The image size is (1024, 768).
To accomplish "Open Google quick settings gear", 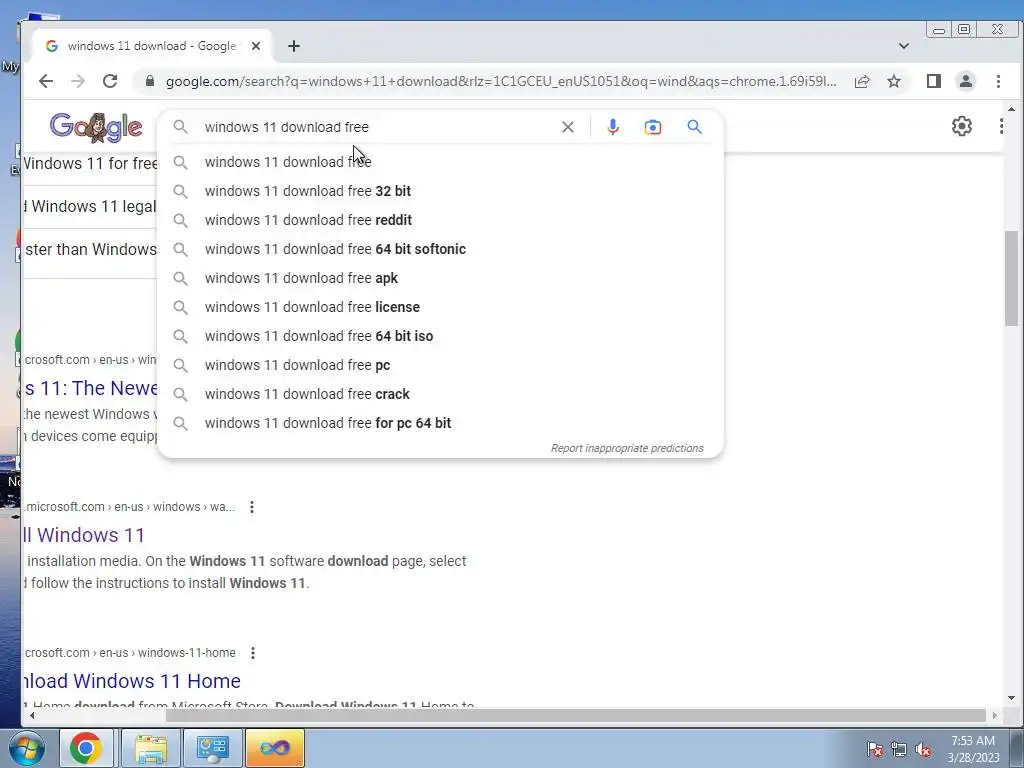I will pyautogui.click(x=961, y=126).
